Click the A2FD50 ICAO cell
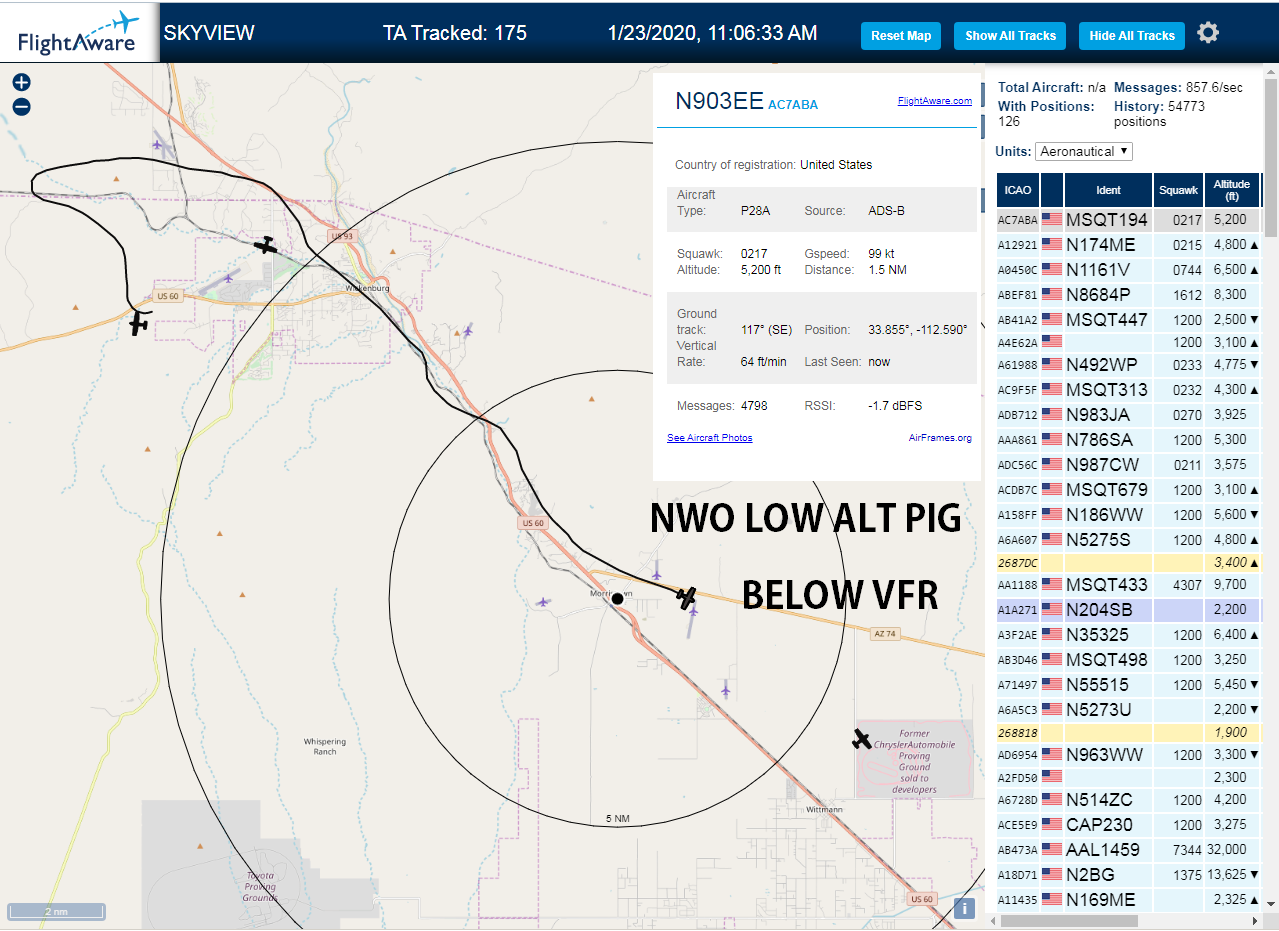 (x=1018, y=778)
